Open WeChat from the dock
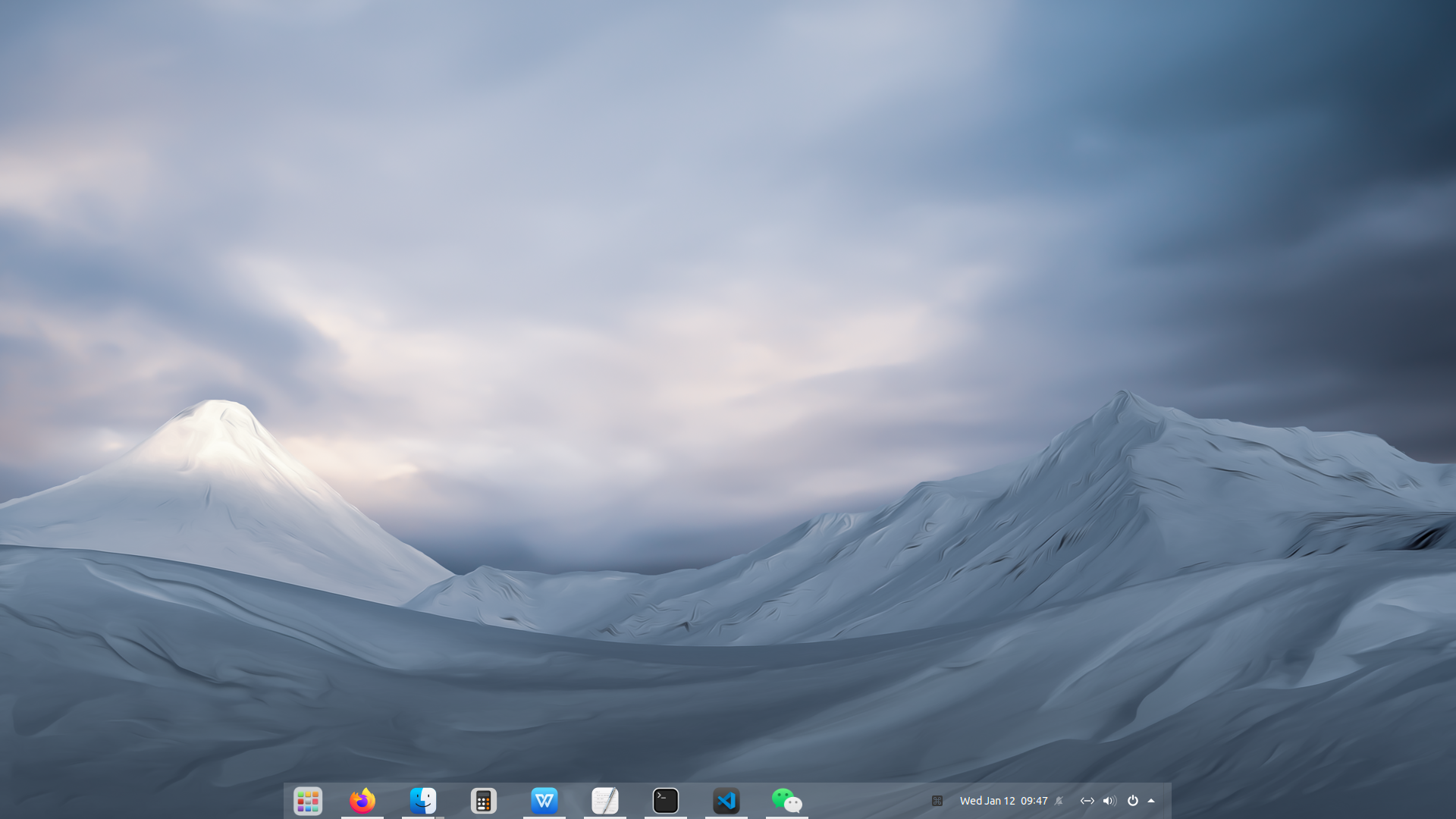The image size is (1456, 819). coord(787,801)
